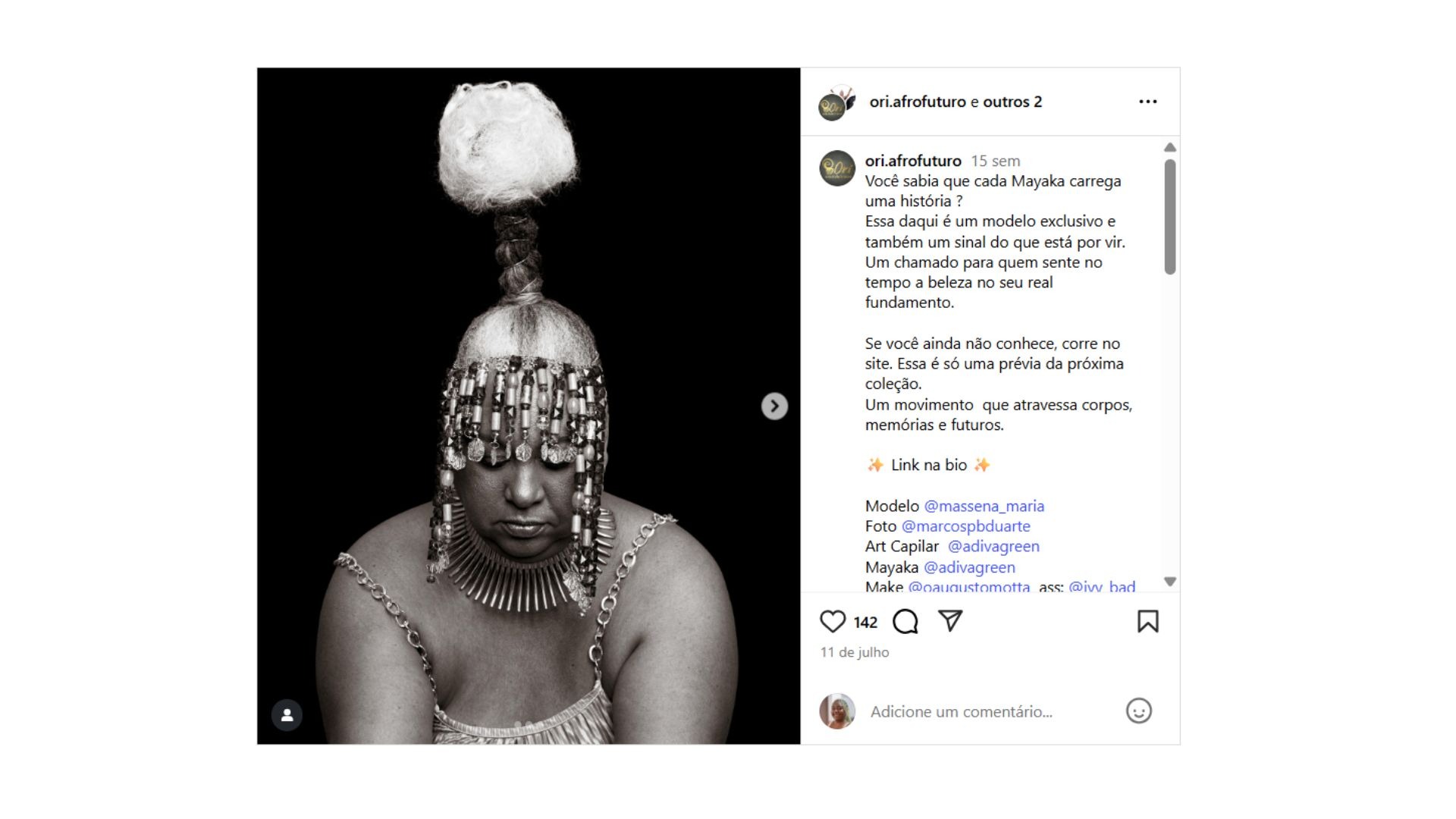Open the 'outros 2' collaborators list

pos(1012,102)
